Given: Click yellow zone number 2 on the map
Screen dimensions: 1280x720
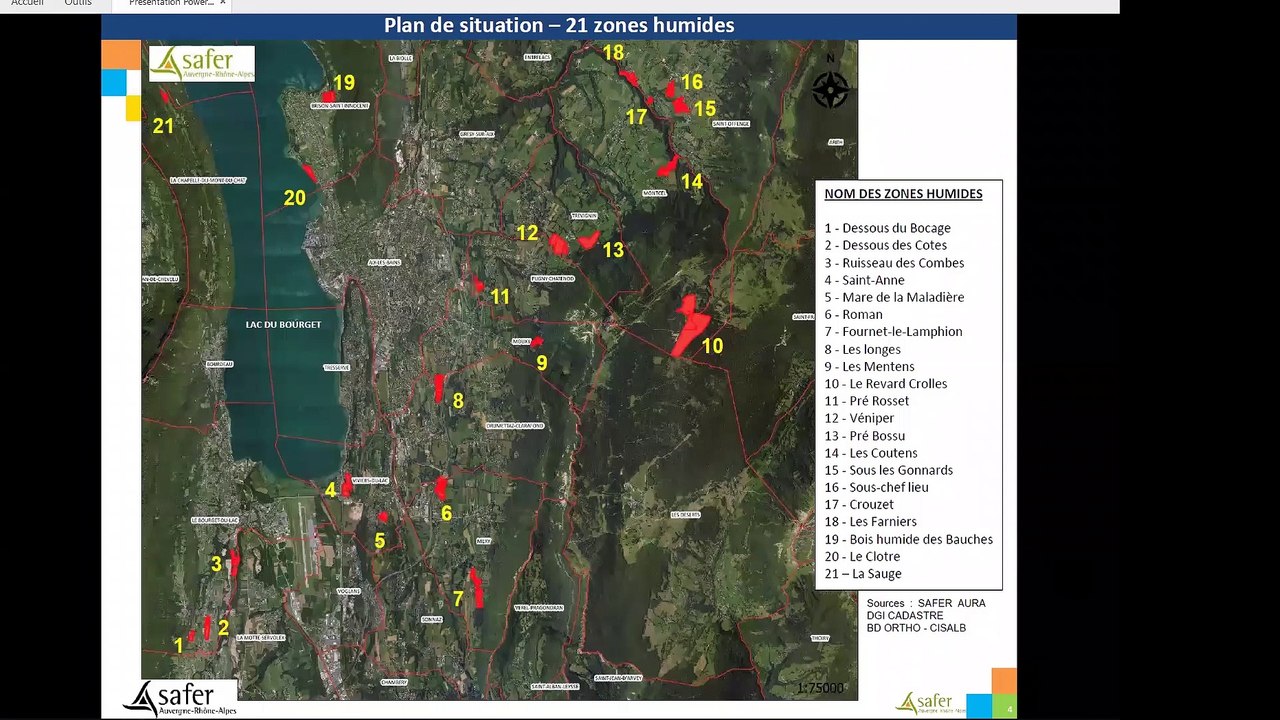Looking at the screenshot, I should (223, 628).
